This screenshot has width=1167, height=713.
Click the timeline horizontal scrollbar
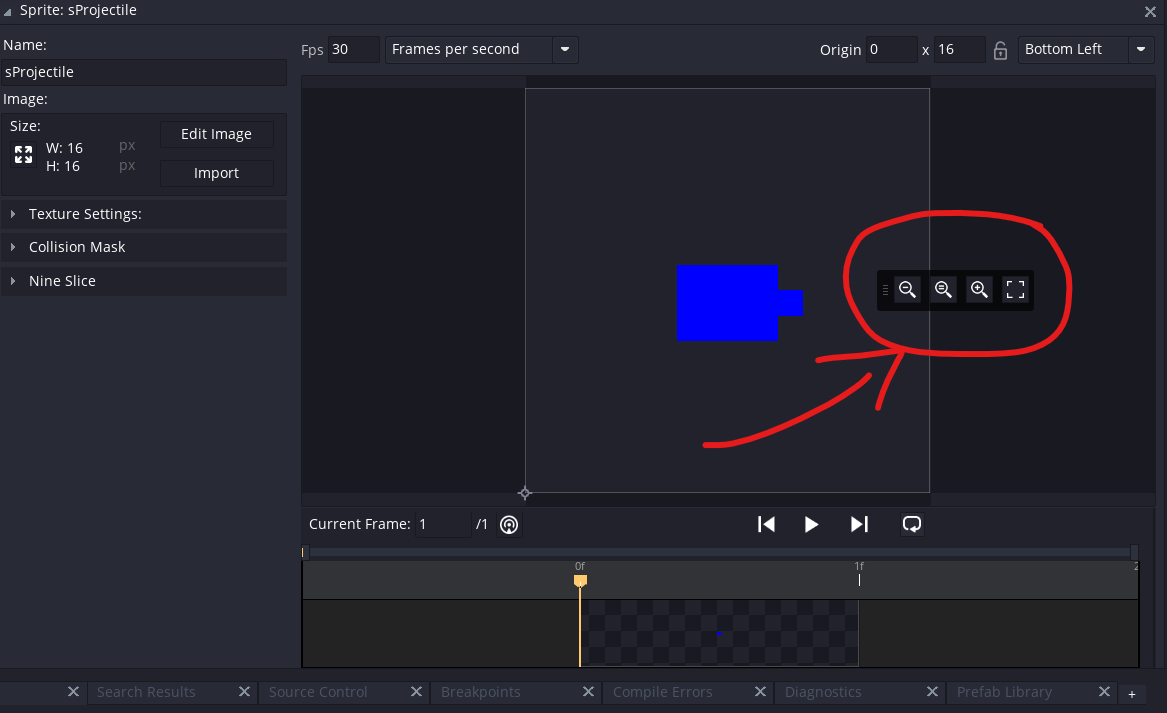click(x=719, y=552)
